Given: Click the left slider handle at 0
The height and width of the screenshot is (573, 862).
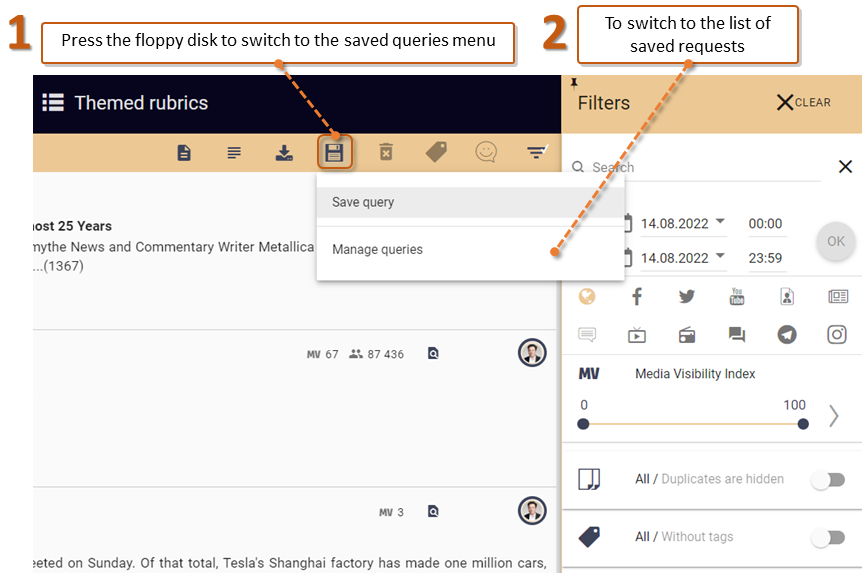Looking at the screenshot, I should click(583, 424).
